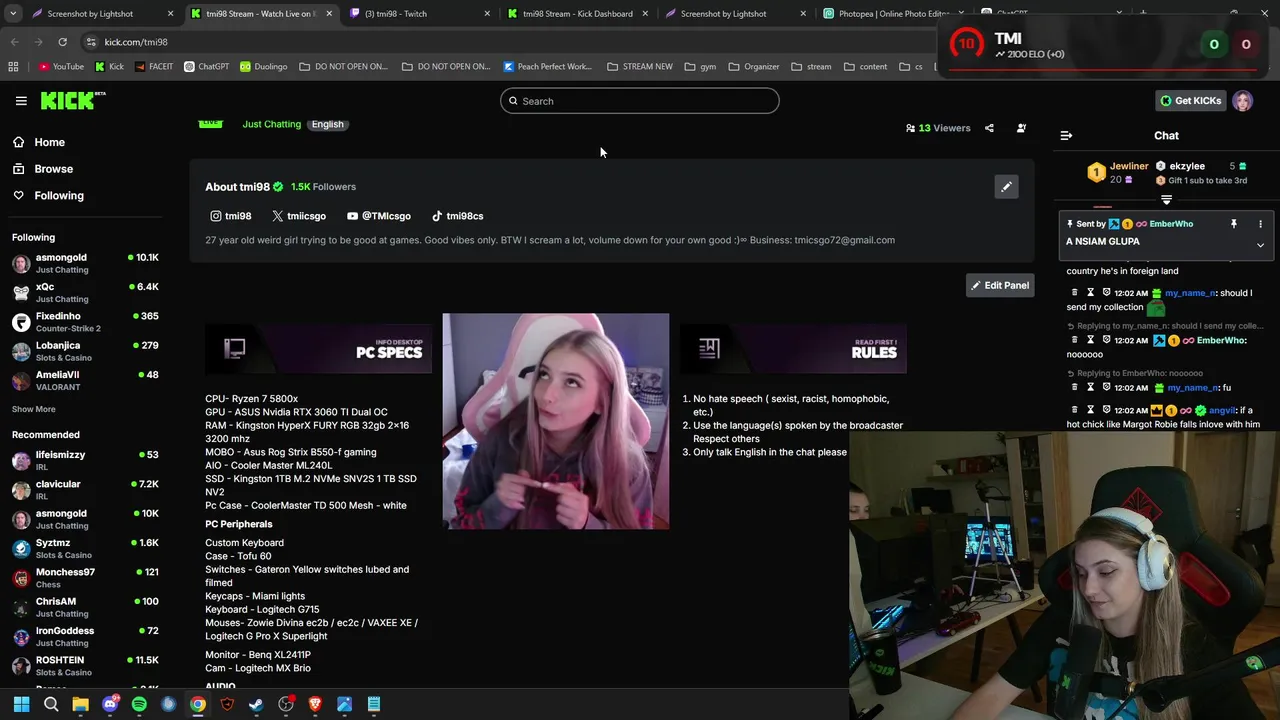1280x720 pixels.
Task: Click my_name_n username at first 12:02 message
Action: click(x=1190, y=293)
